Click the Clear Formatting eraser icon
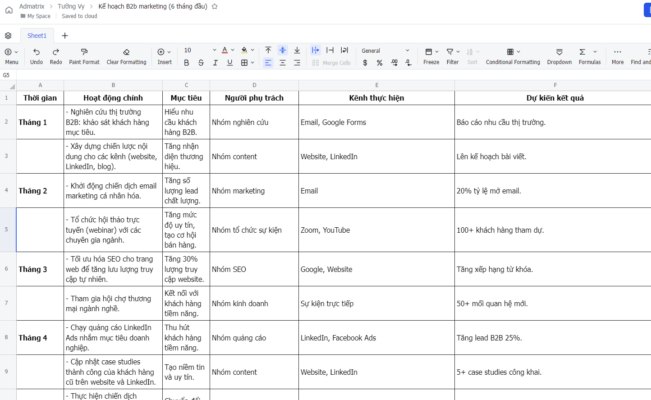This screenshot has width=651, height=400. 126,52
